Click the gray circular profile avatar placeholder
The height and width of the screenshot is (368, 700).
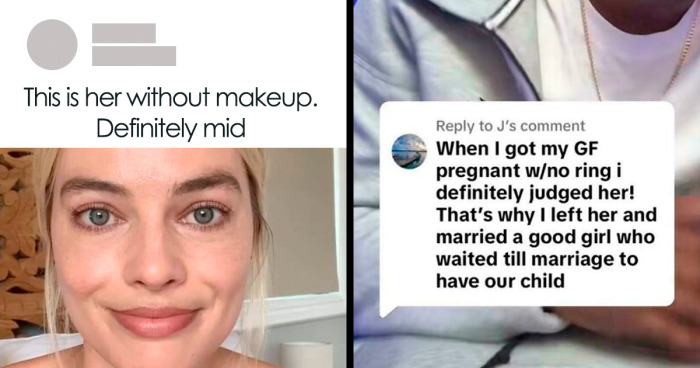pyautogui.click(x=52, y=45)
